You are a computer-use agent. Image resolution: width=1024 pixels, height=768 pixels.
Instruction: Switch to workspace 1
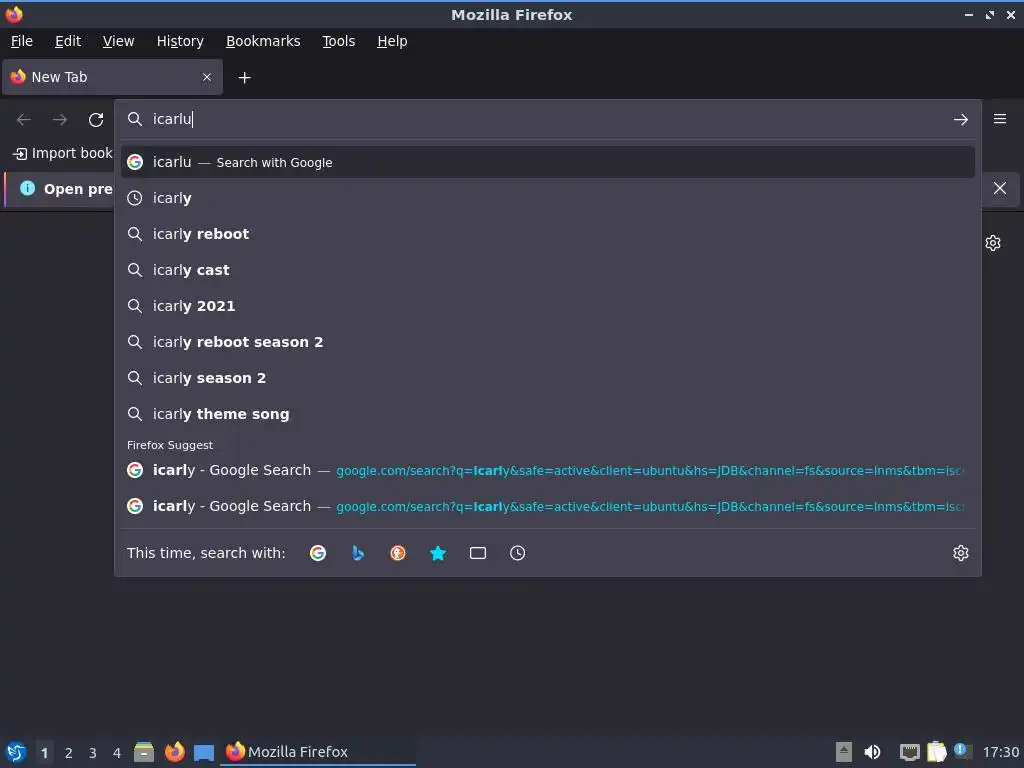coord(44,753)
